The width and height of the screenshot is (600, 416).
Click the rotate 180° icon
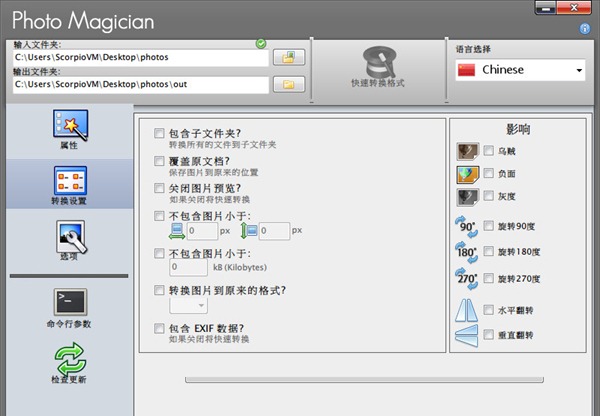click(x=467, y=252)
